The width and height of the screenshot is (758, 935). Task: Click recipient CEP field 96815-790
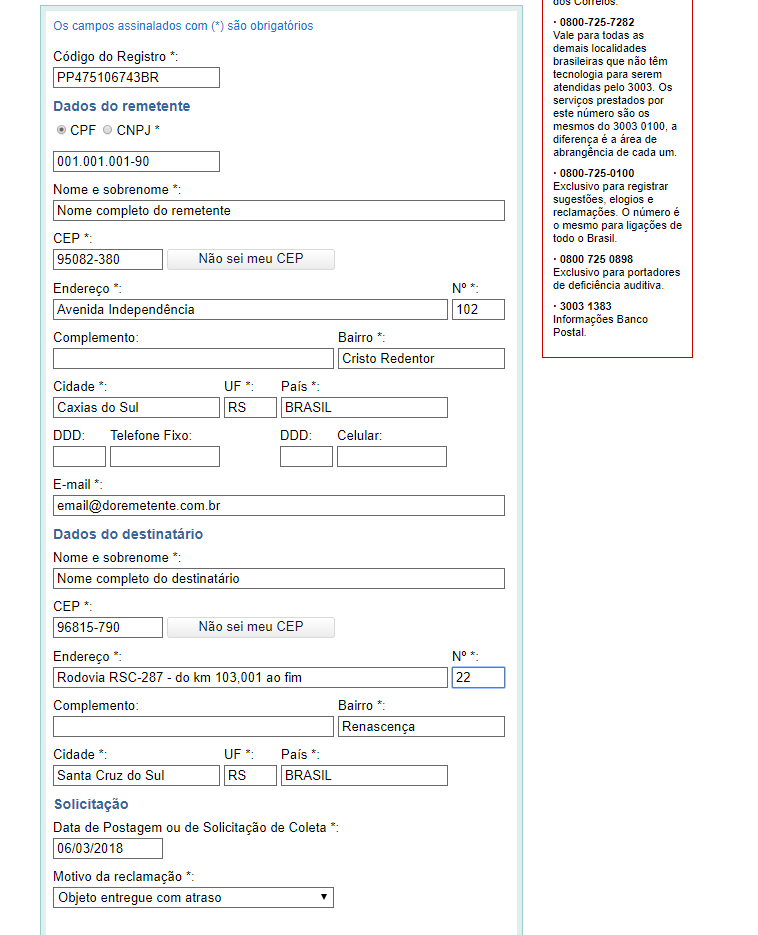[x=107, y=627]
